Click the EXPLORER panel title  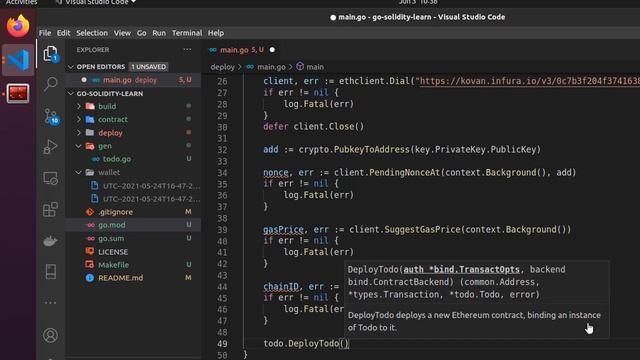(93, 50)
